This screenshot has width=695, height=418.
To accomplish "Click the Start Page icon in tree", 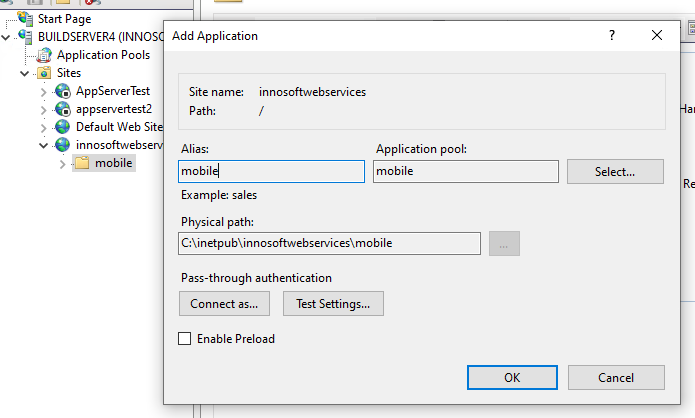I will coord(25,19).
